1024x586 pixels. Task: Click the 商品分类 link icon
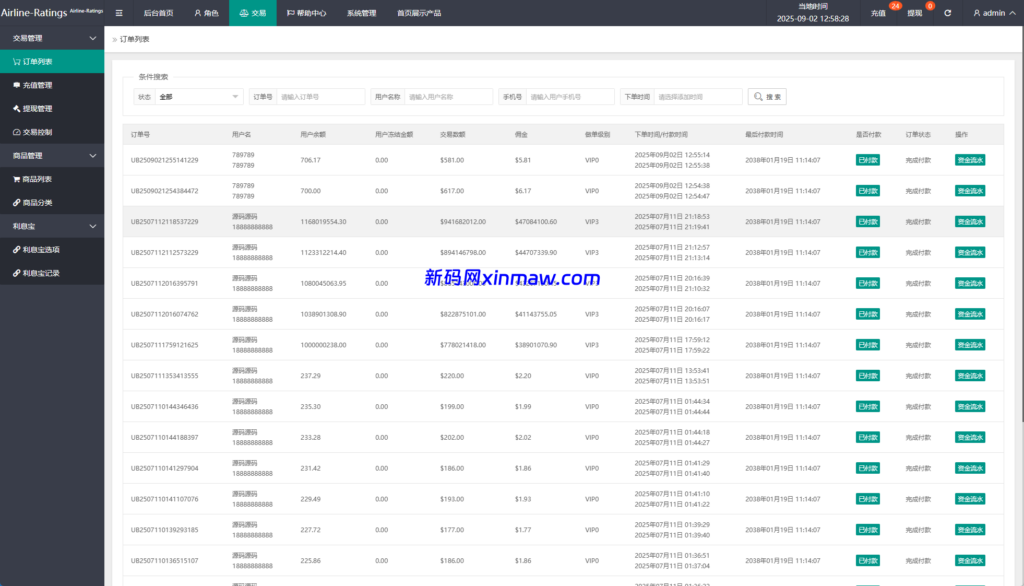click(x=18, y=202)
